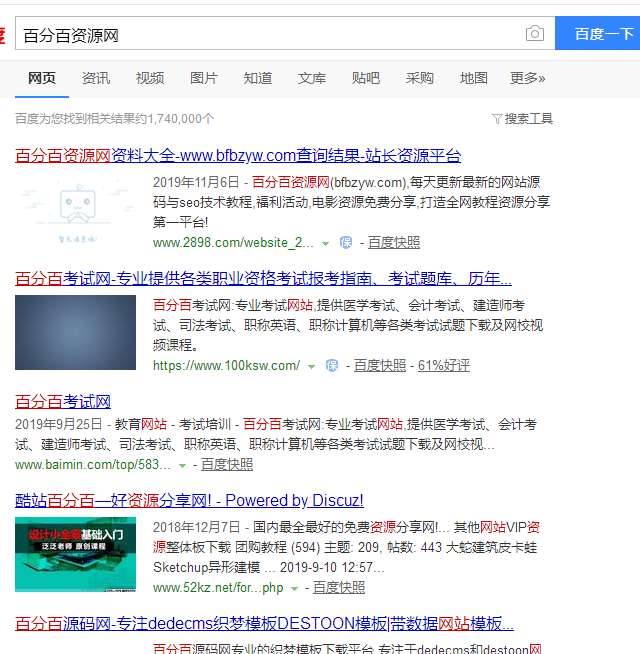Click the date text 2019年11月6日
Viewport: 640px width, 654px height.
pyautogui.click(x=196, y=182)
